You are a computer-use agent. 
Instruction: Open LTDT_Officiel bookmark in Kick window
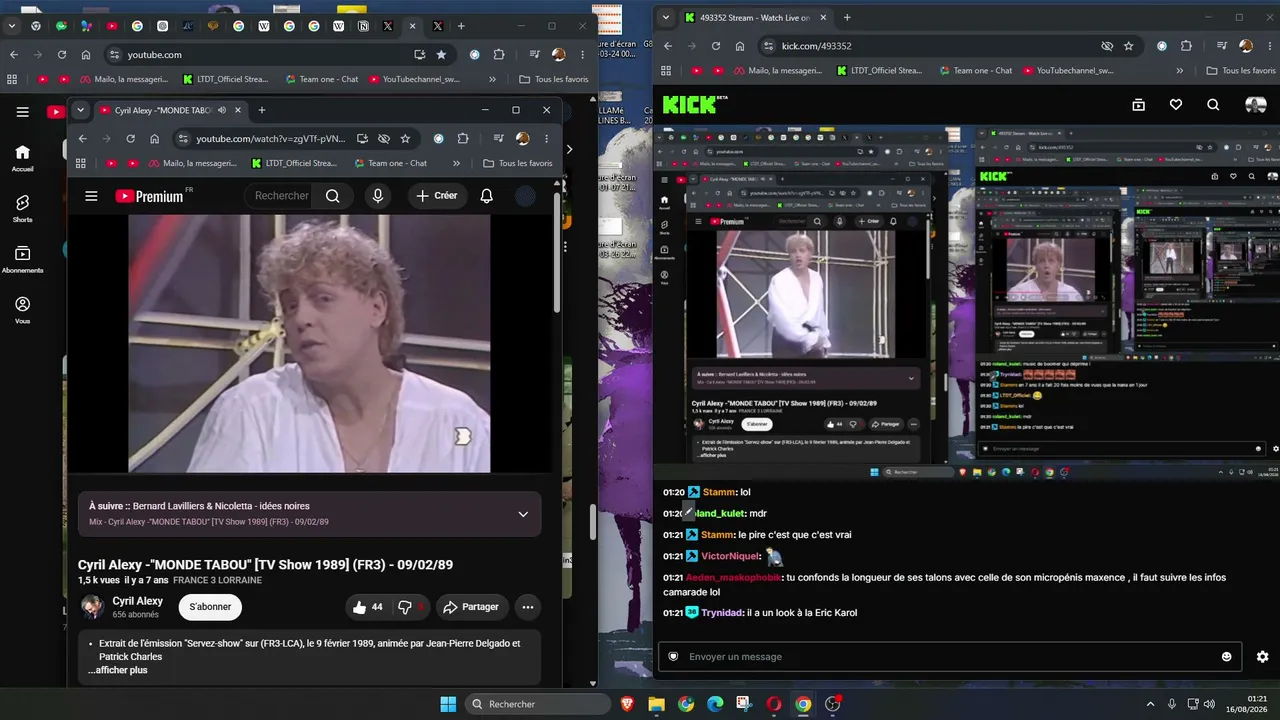[880, 71]
